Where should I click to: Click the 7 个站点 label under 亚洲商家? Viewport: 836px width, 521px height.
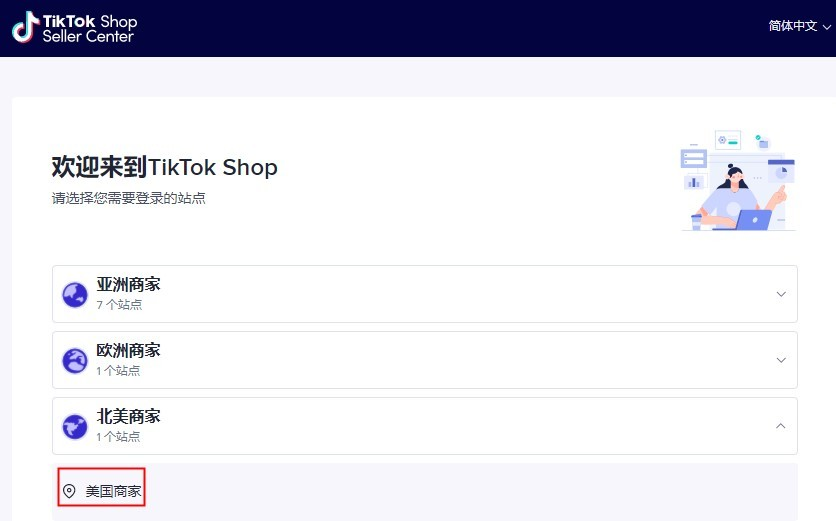[119, 304]
